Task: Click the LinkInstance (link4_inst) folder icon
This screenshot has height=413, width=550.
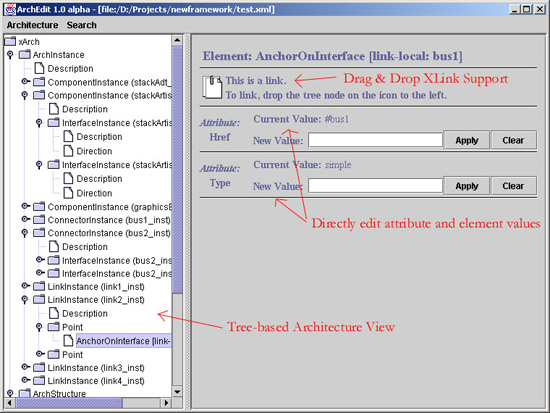Action: click(x=39, y=380)
